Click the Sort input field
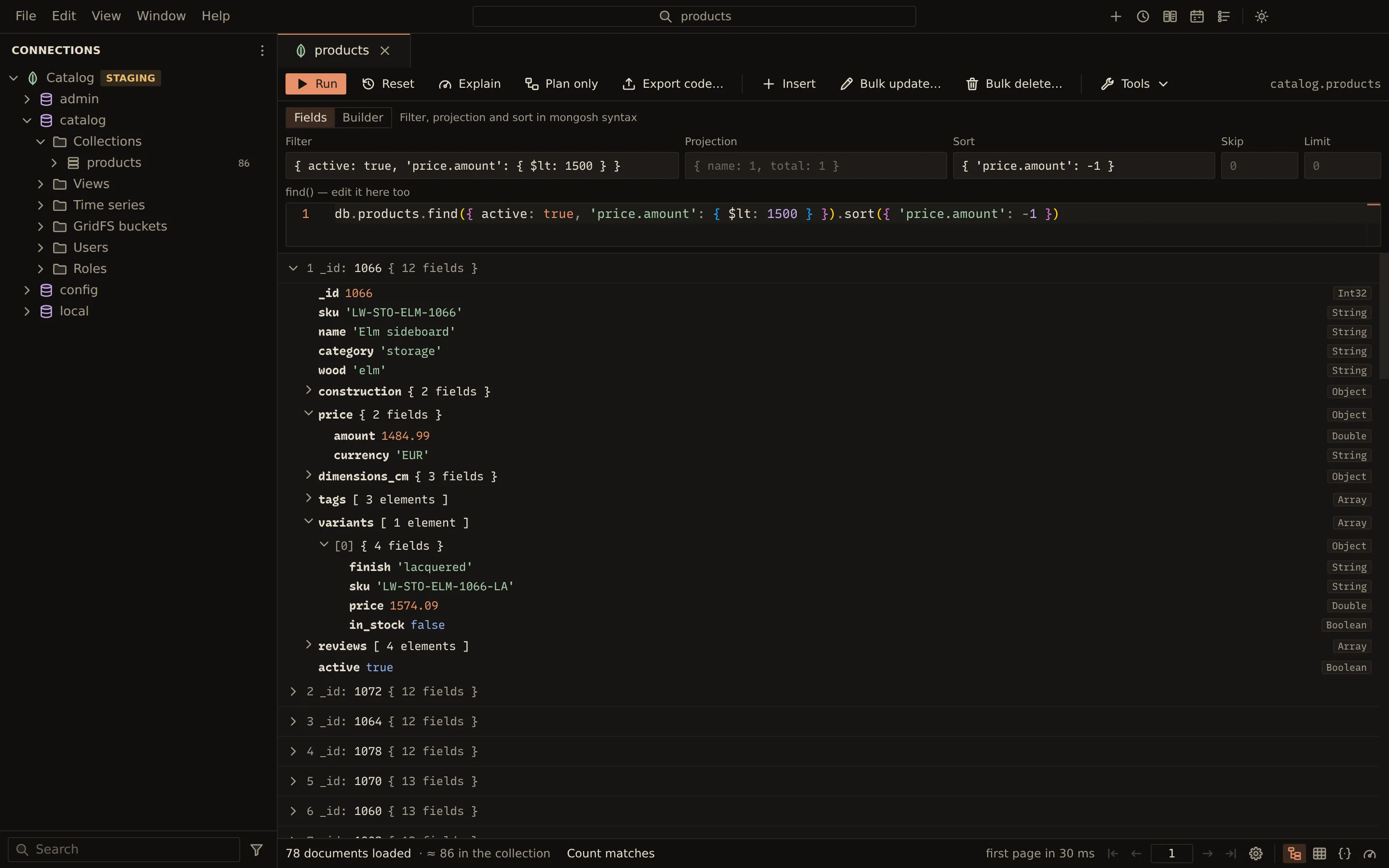Viewport: 1389px width, 868px height. point(1084,166)
